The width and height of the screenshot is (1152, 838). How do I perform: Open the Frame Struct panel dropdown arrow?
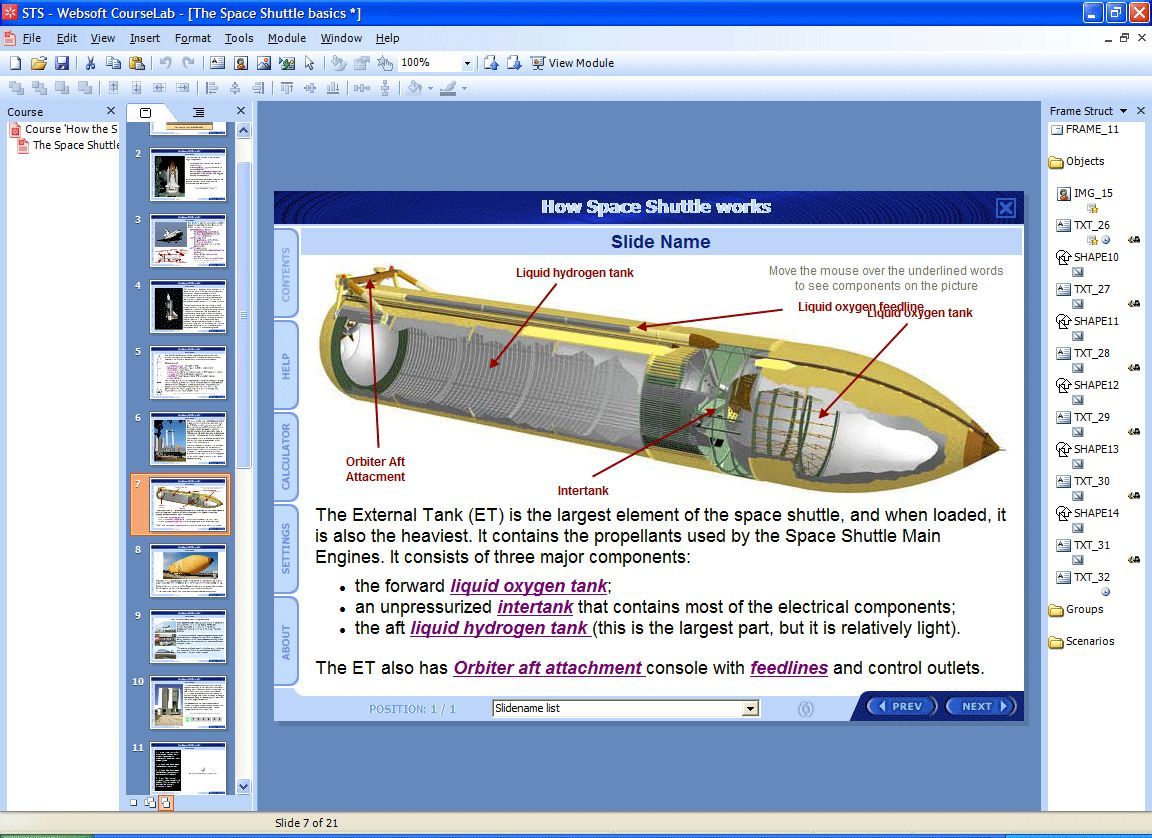(1123, 111)
